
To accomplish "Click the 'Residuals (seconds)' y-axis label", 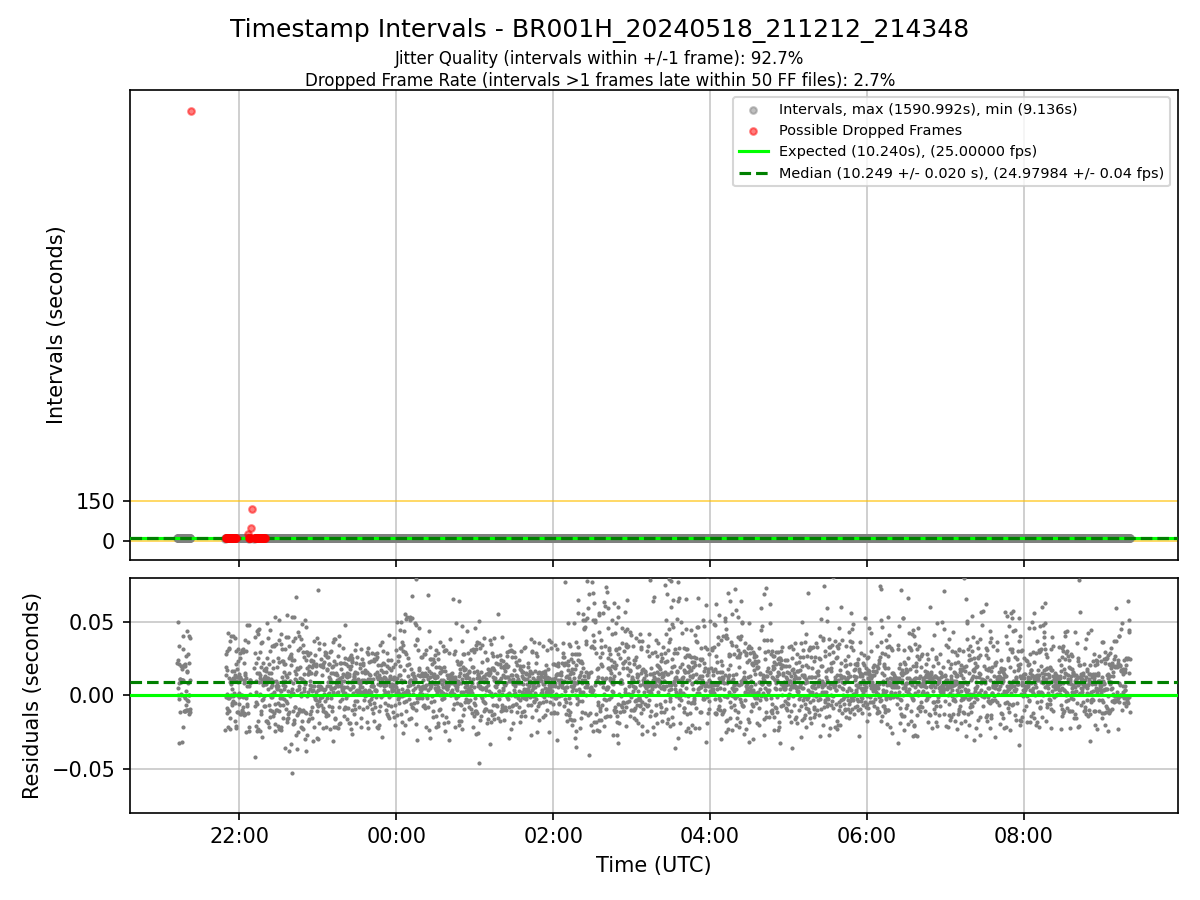I will [x=32, y=695].
